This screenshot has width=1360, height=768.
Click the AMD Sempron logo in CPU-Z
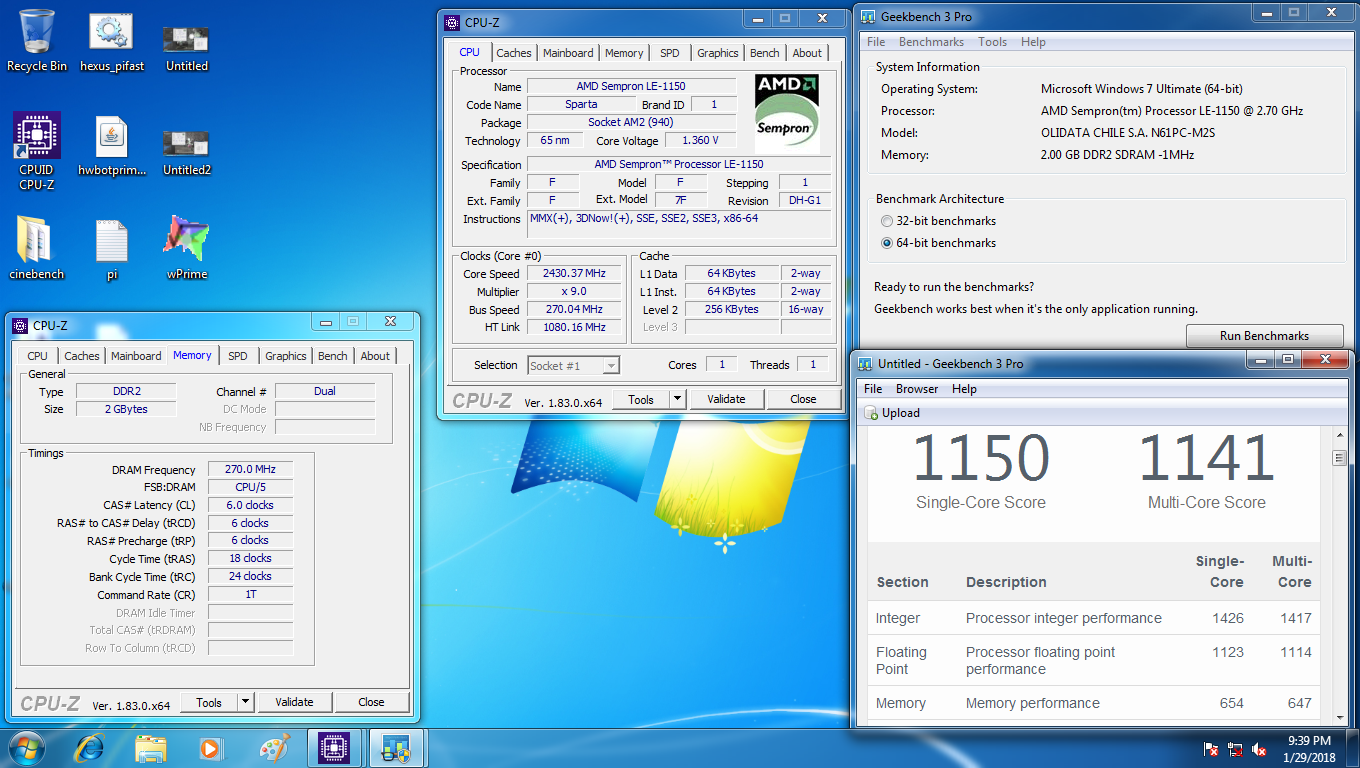[x=788, y=112]
